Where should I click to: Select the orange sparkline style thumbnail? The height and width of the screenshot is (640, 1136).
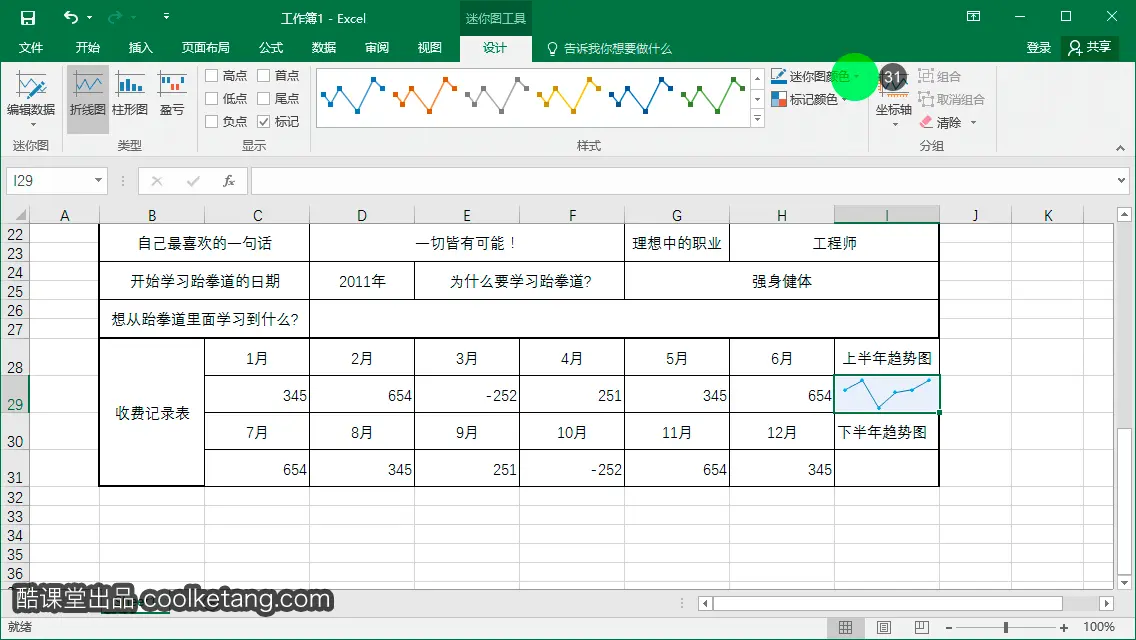pyautogui.click(x=425, y=95)
